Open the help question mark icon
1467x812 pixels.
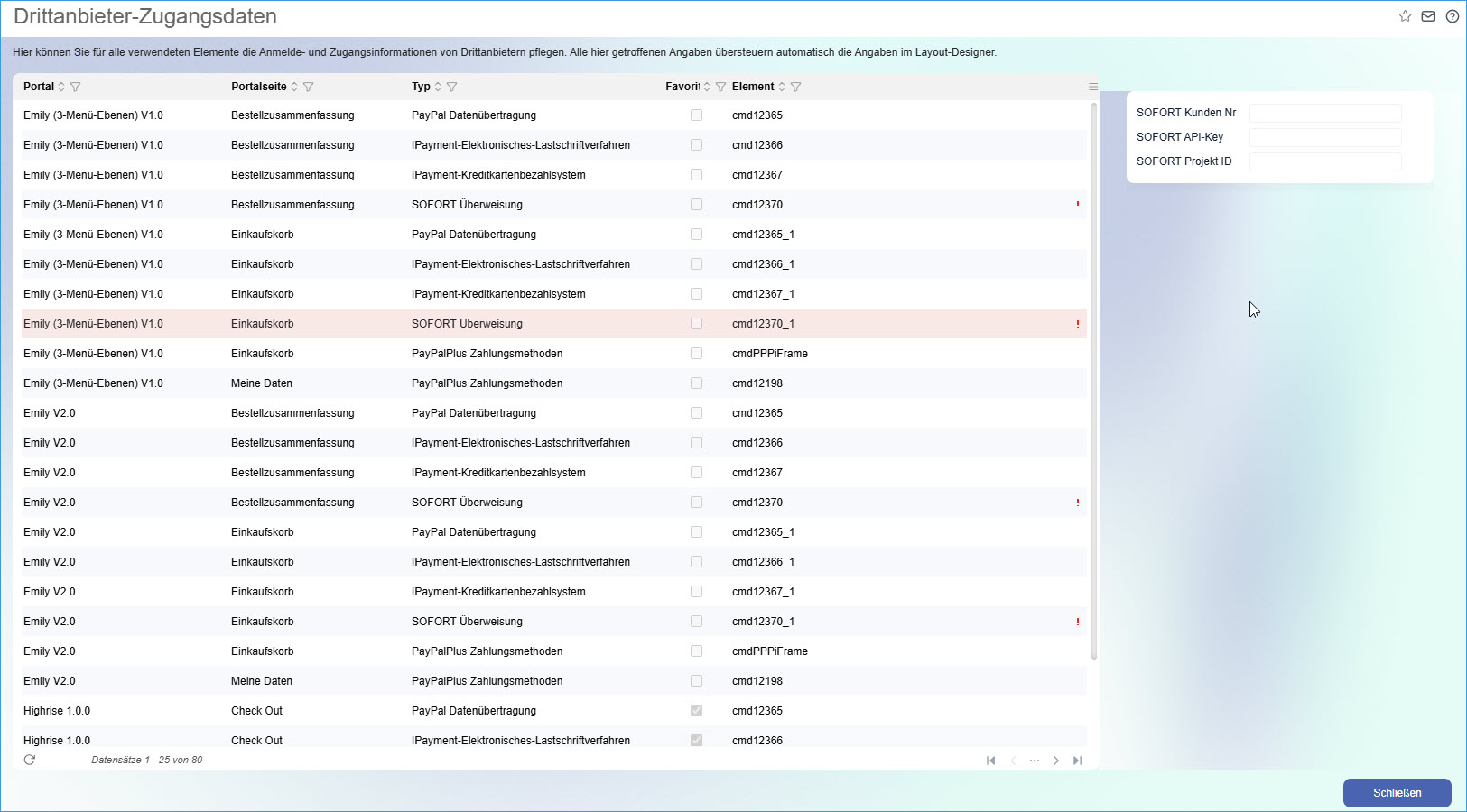pyautogui.click(x=1452, y=16)
